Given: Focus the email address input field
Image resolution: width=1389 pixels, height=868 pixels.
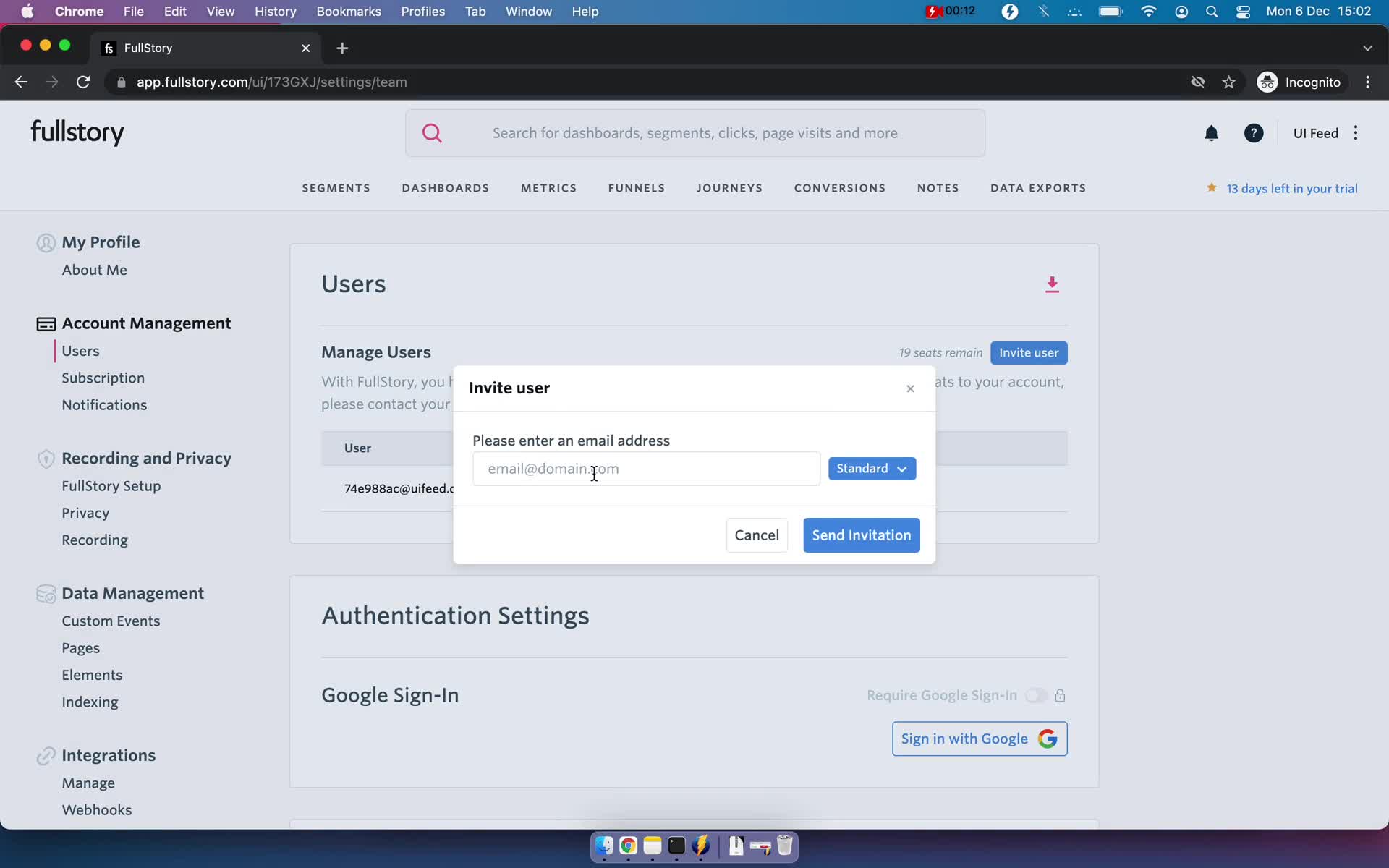Looking at the screenshot, I should coord(646,469).
